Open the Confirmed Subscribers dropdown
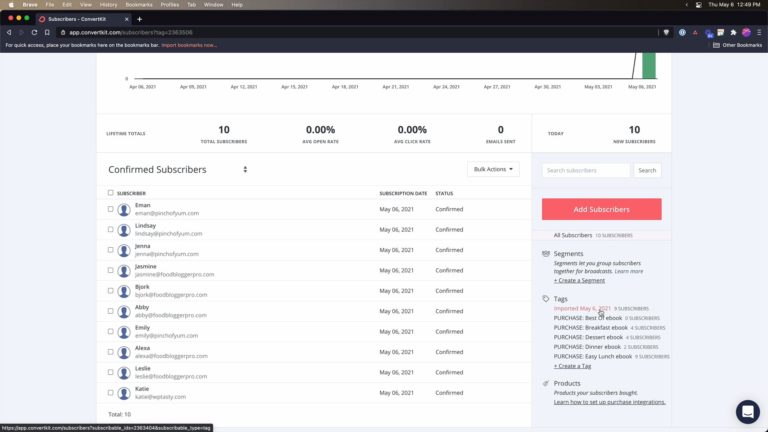Image resolution: width=768 pixels, height=432 pixels. tap(178, 169)
